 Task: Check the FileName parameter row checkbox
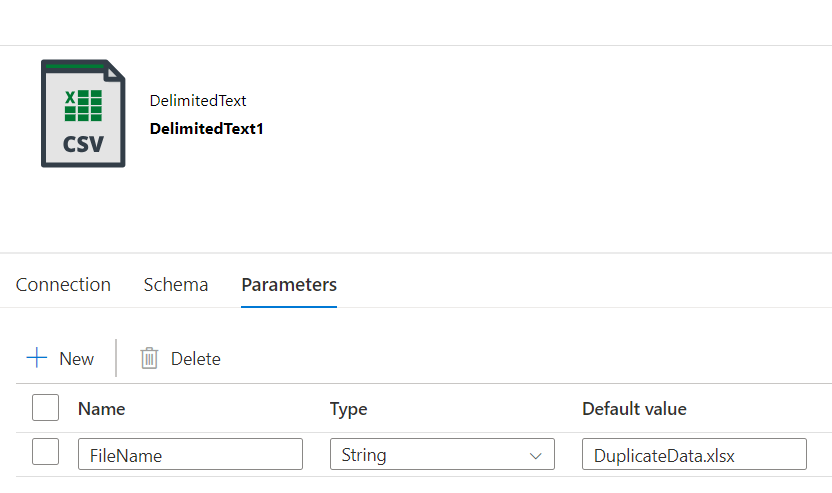[45, 453]
